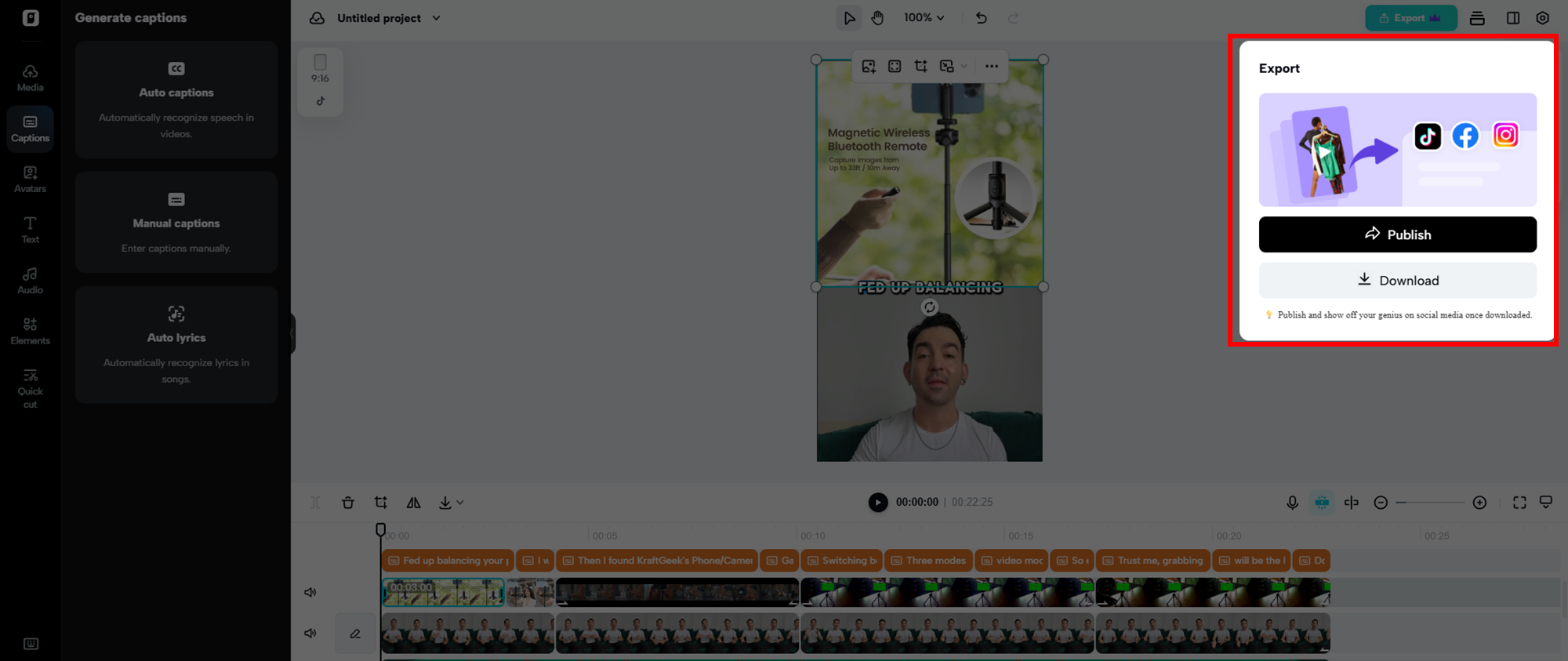Click the Download button

(x=1397, y=281)
